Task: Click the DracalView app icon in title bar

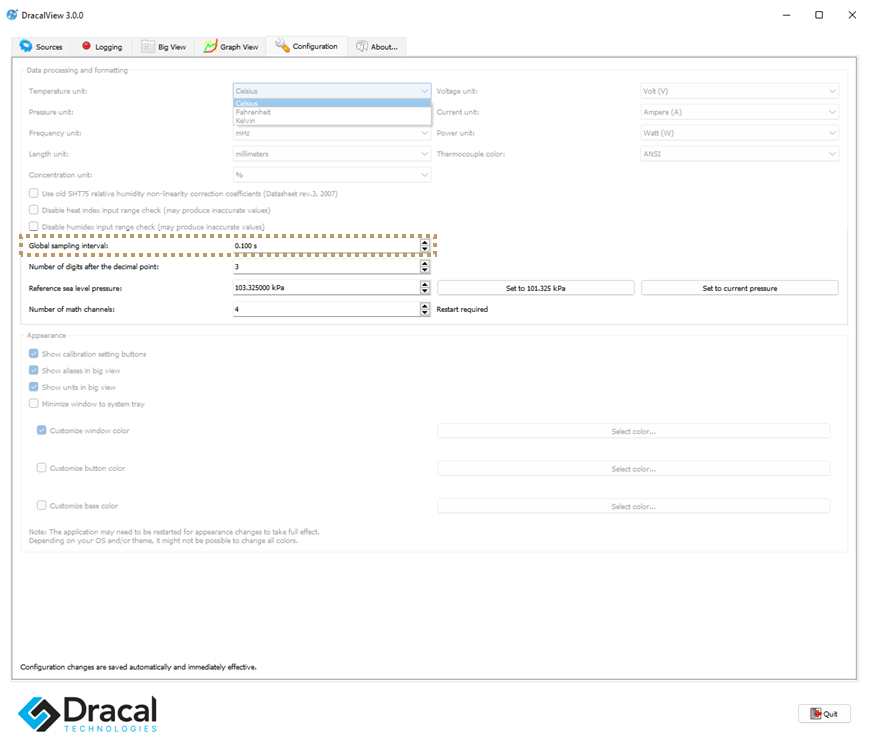Action: click(x=12, y=15)
